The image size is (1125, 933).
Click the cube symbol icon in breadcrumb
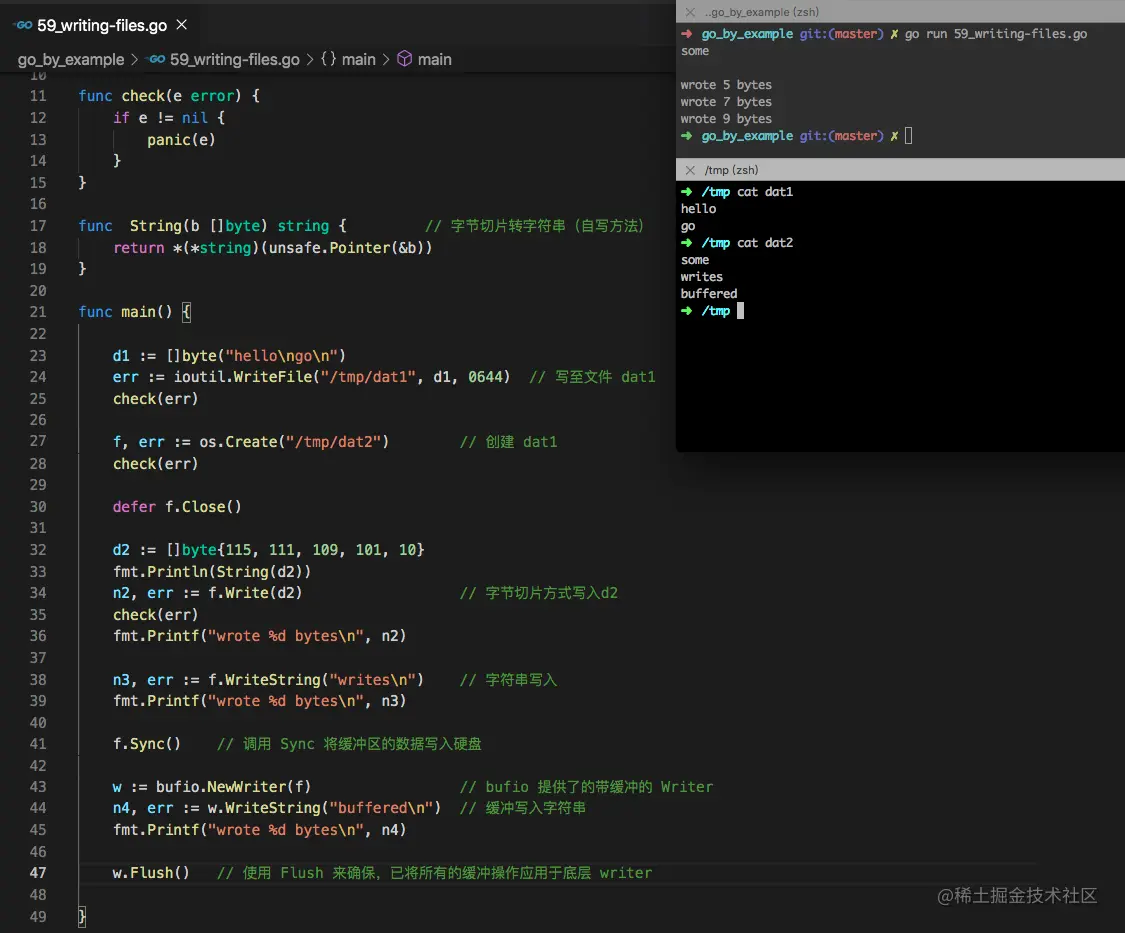click(x=405, y=59)
